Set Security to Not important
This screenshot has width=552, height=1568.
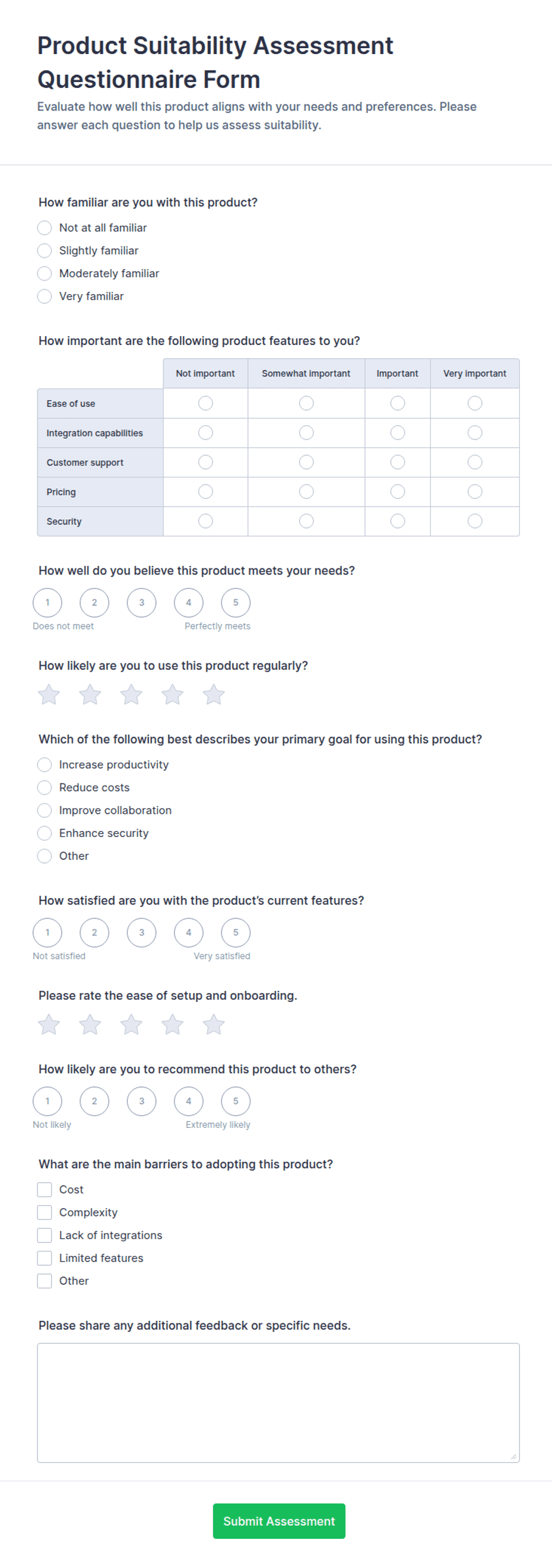(206, 521)
